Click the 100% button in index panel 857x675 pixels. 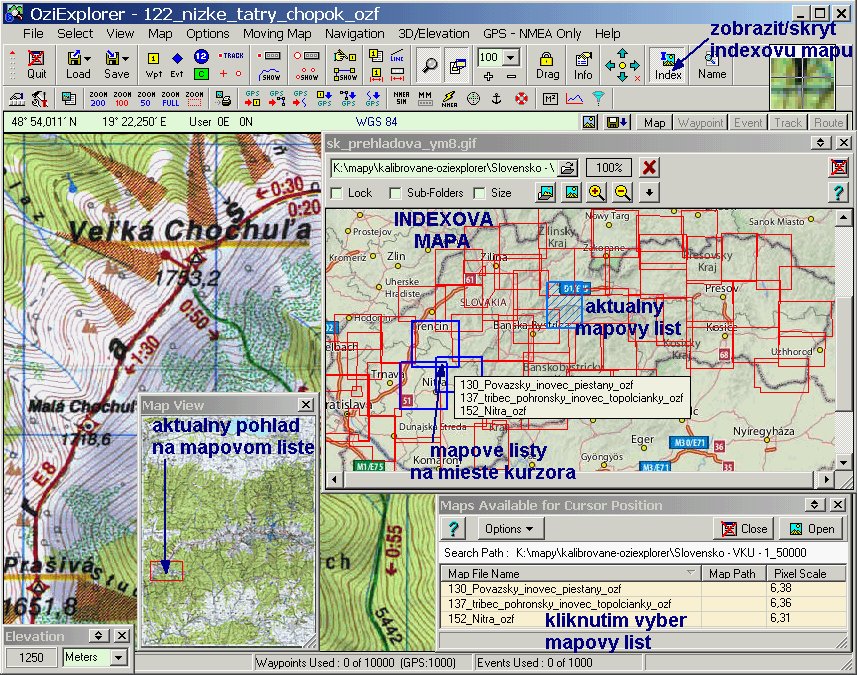(x=609, y=167)
